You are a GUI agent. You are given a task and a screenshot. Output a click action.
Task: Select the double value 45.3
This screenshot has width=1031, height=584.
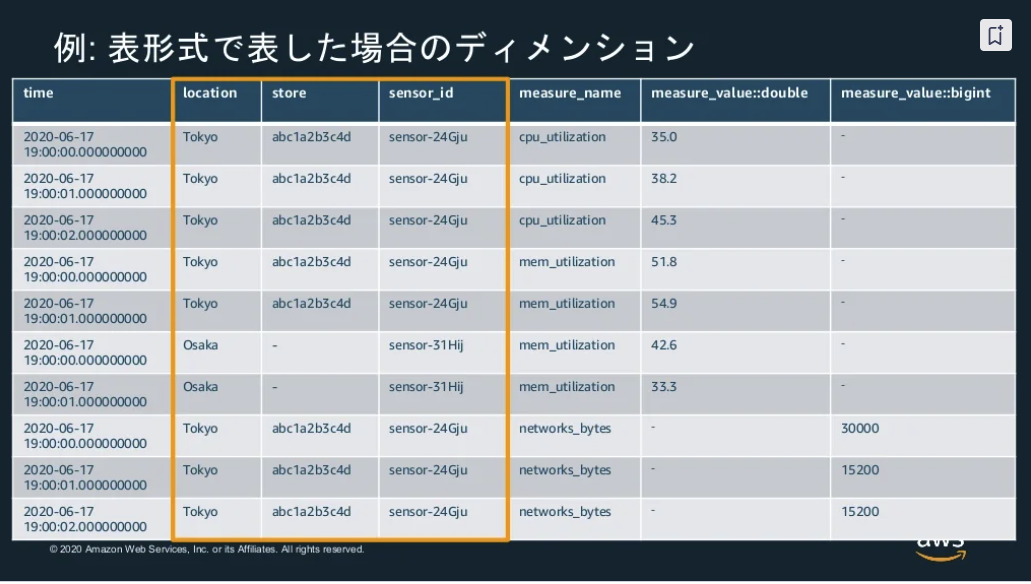pyautogui.click(x=663, y=220)
